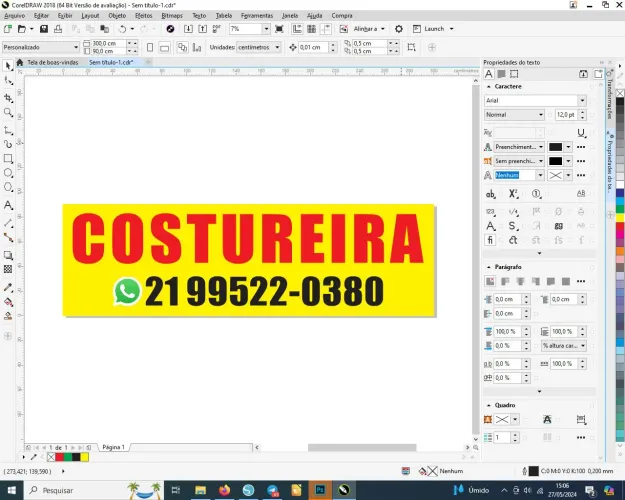This screenshot has height=500, width=625.
Task: Toggle no-alignment paragraph button
Action: click(x=490, y=281)
